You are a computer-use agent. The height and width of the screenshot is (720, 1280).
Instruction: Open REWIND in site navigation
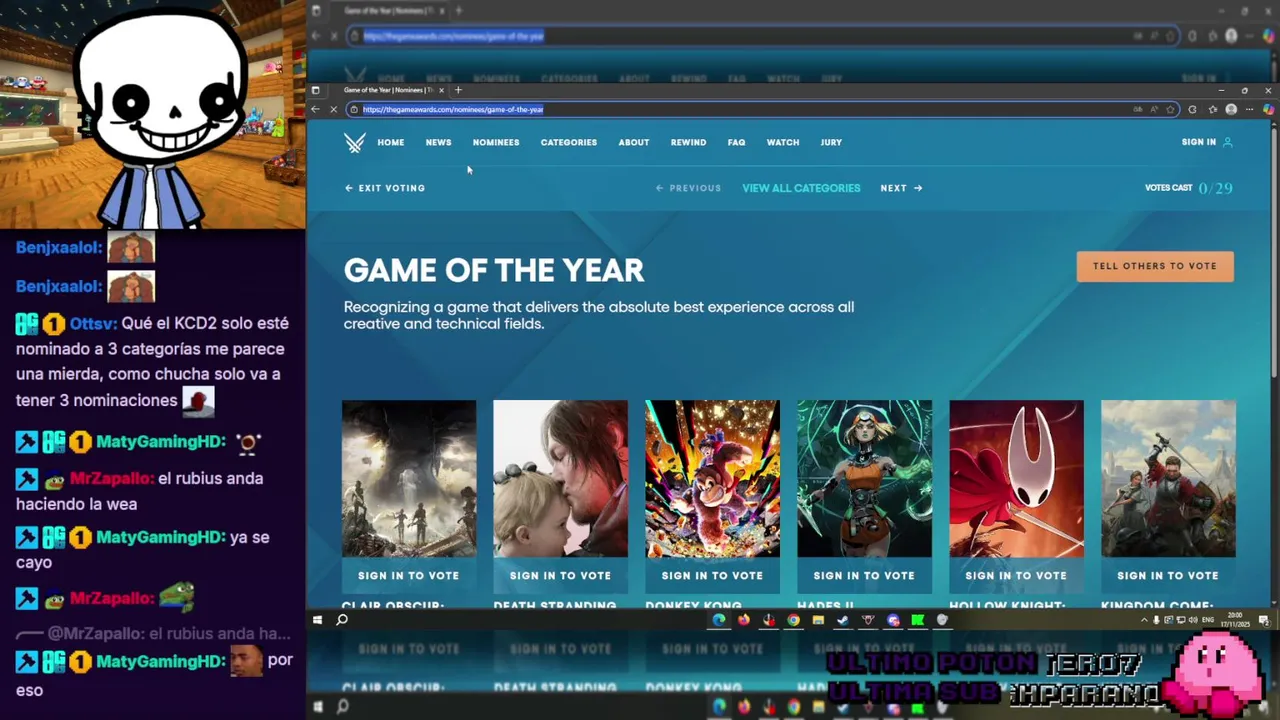(x=688, y=142)
